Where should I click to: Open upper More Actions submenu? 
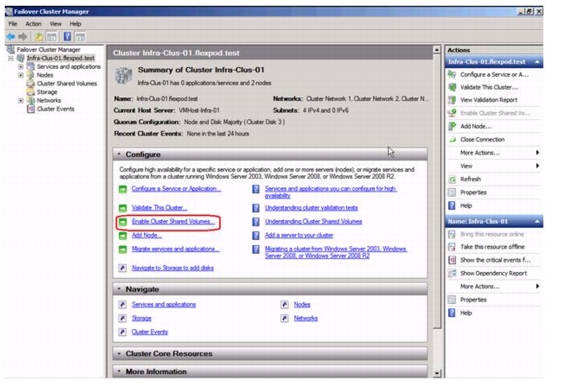tap(493, 152)
